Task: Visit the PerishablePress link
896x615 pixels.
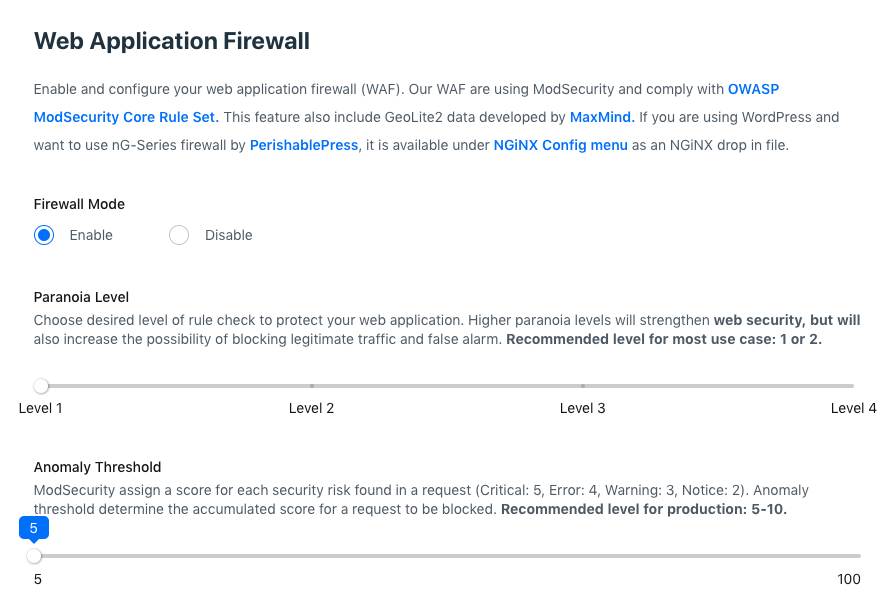Action: click(304, 145)
